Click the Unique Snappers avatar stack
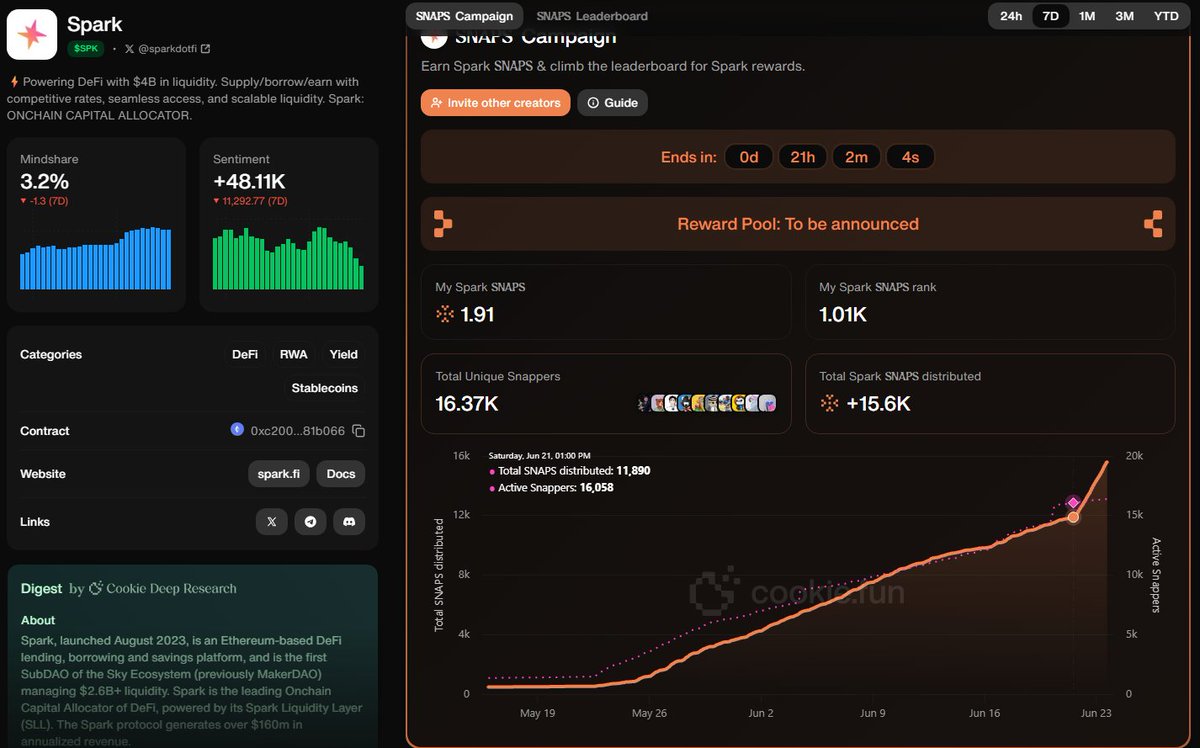Screen dimensions: 1200x748 pos(707,403)
